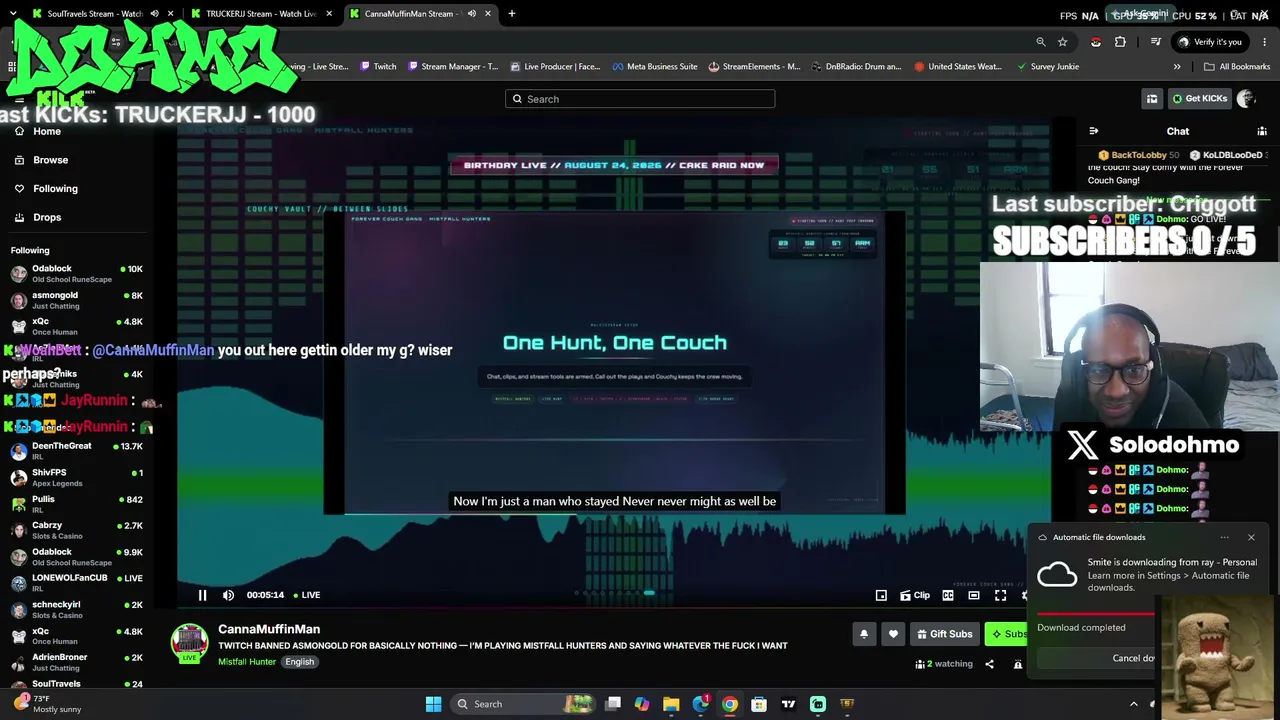Open the Windows Start menu

pos(433,704)
